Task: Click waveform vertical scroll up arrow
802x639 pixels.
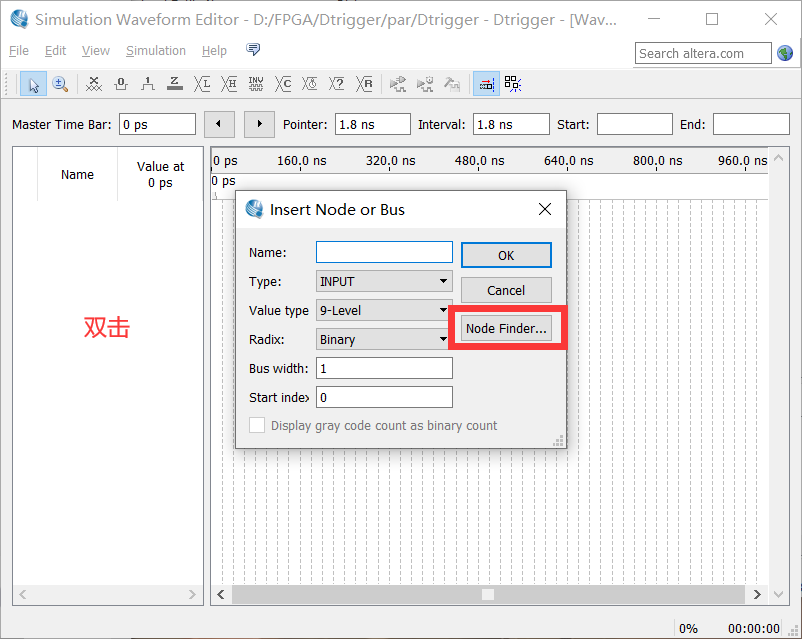Action: click(x=778, y=158)
